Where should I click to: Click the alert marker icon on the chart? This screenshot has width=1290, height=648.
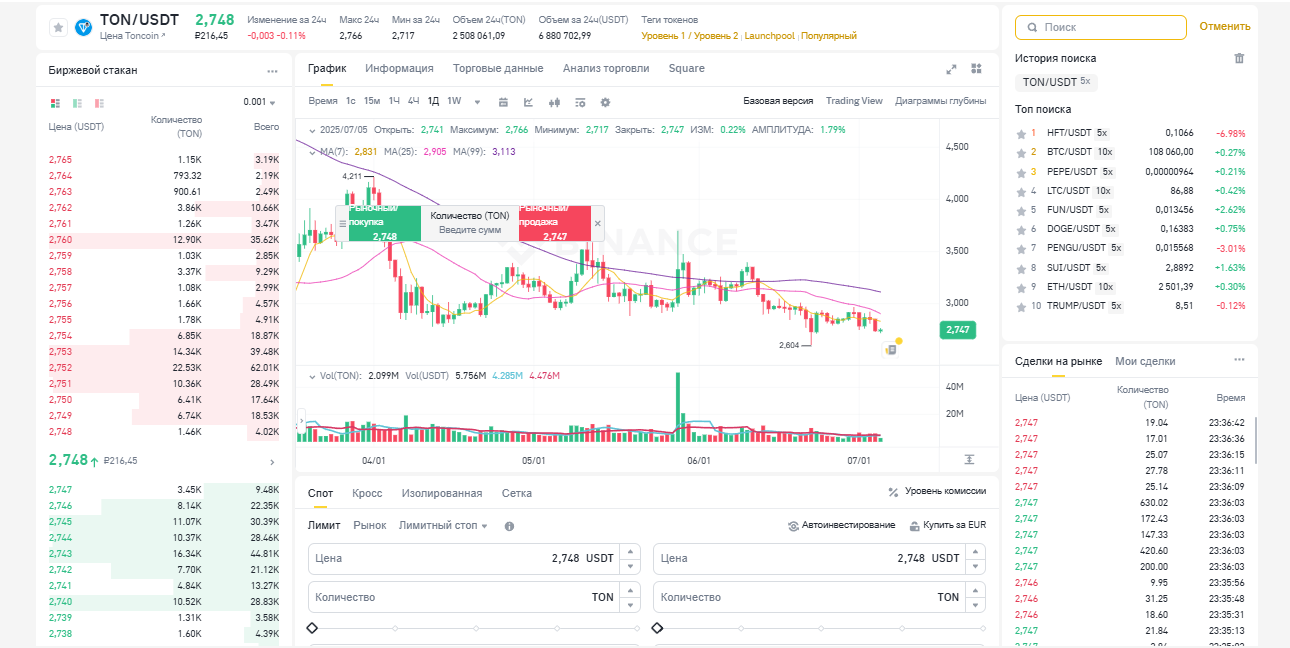click(890, 350)
